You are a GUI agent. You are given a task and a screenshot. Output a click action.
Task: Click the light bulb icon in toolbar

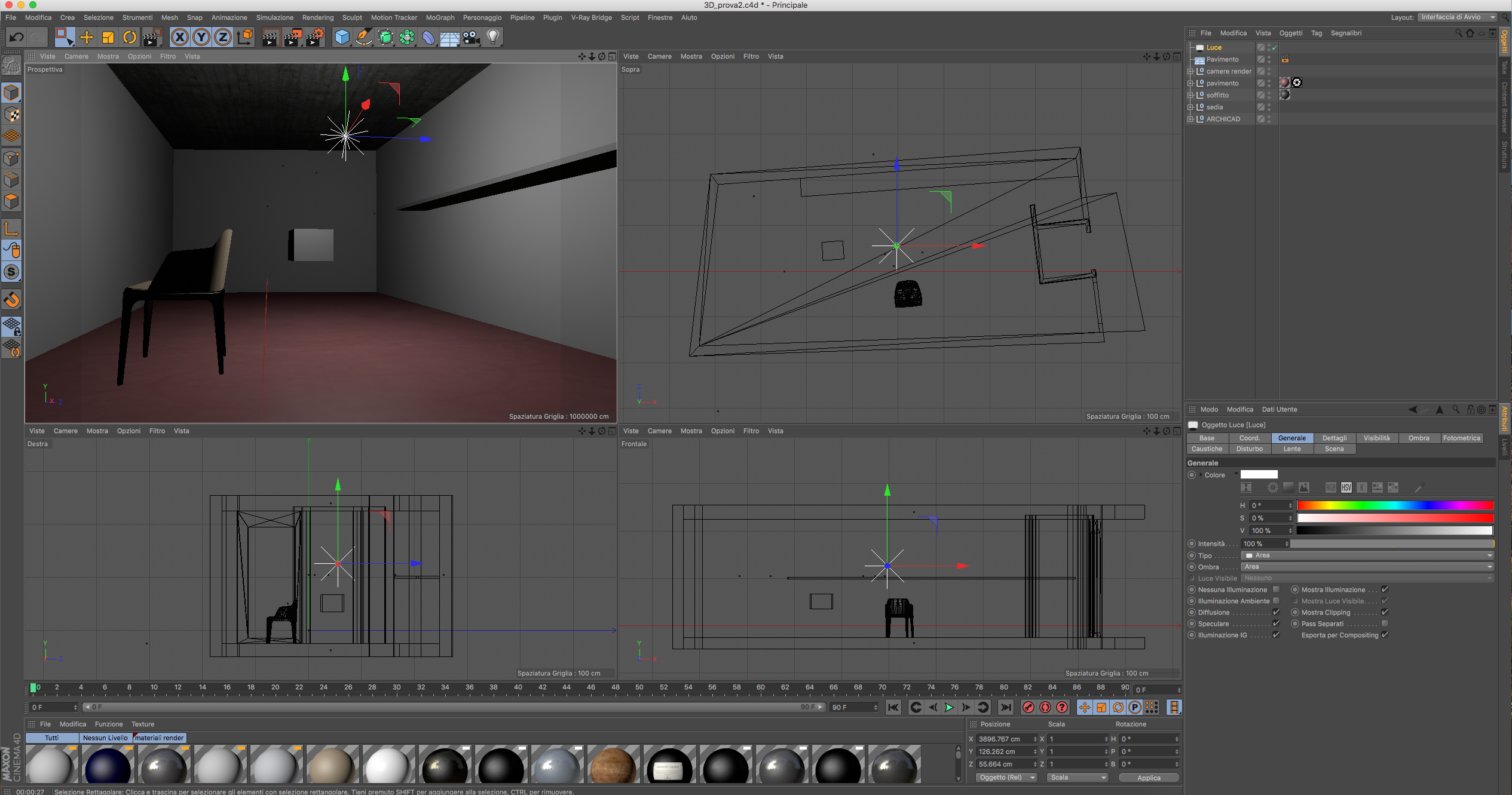click(492, 38)
